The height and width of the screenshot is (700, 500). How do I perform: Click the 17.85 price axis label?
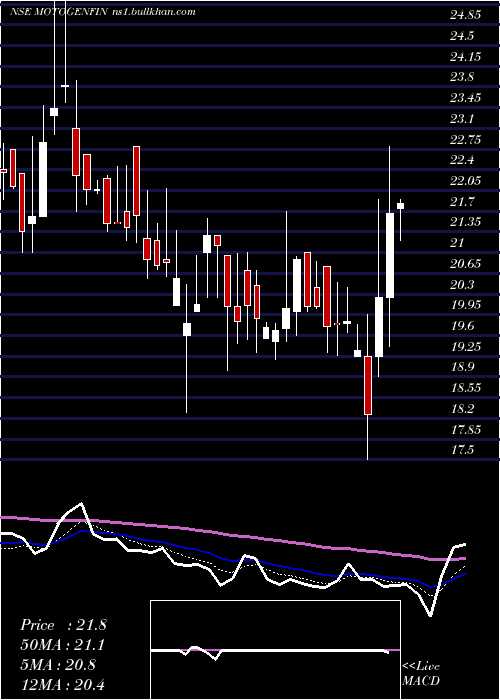[465, 429]
